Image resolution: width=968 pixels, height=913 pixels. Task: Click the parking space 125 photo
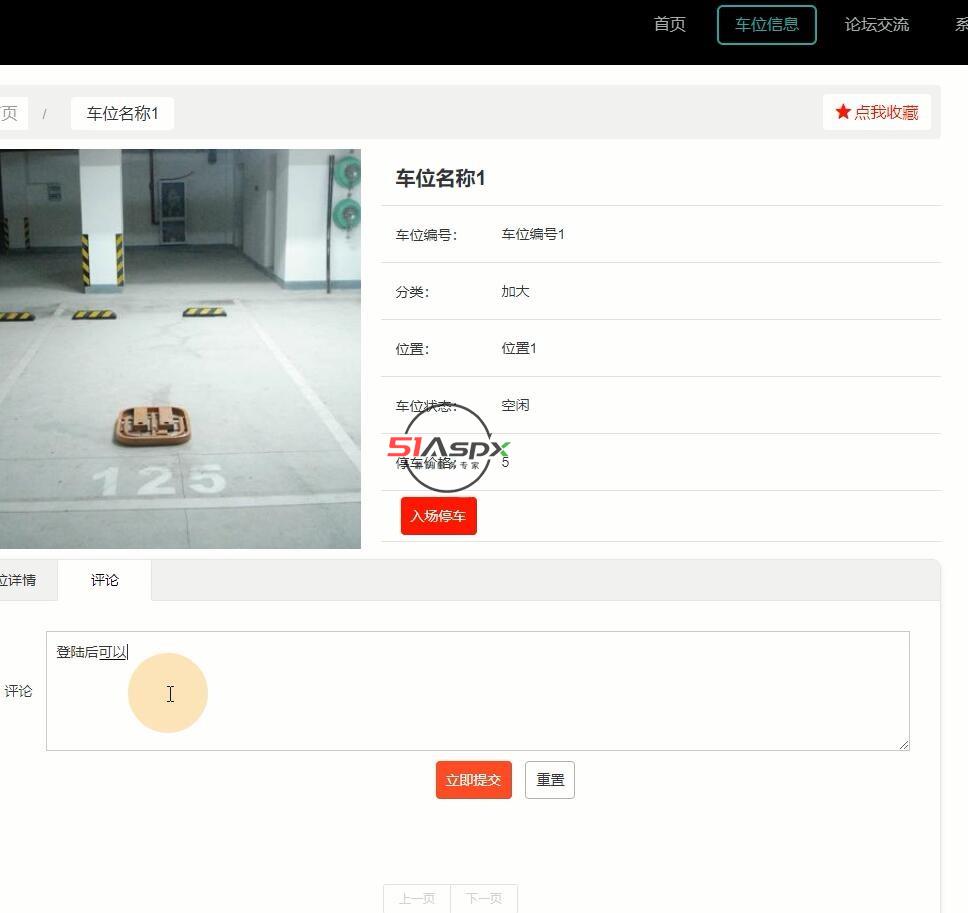pyautogui.click(x=180, y=348)
